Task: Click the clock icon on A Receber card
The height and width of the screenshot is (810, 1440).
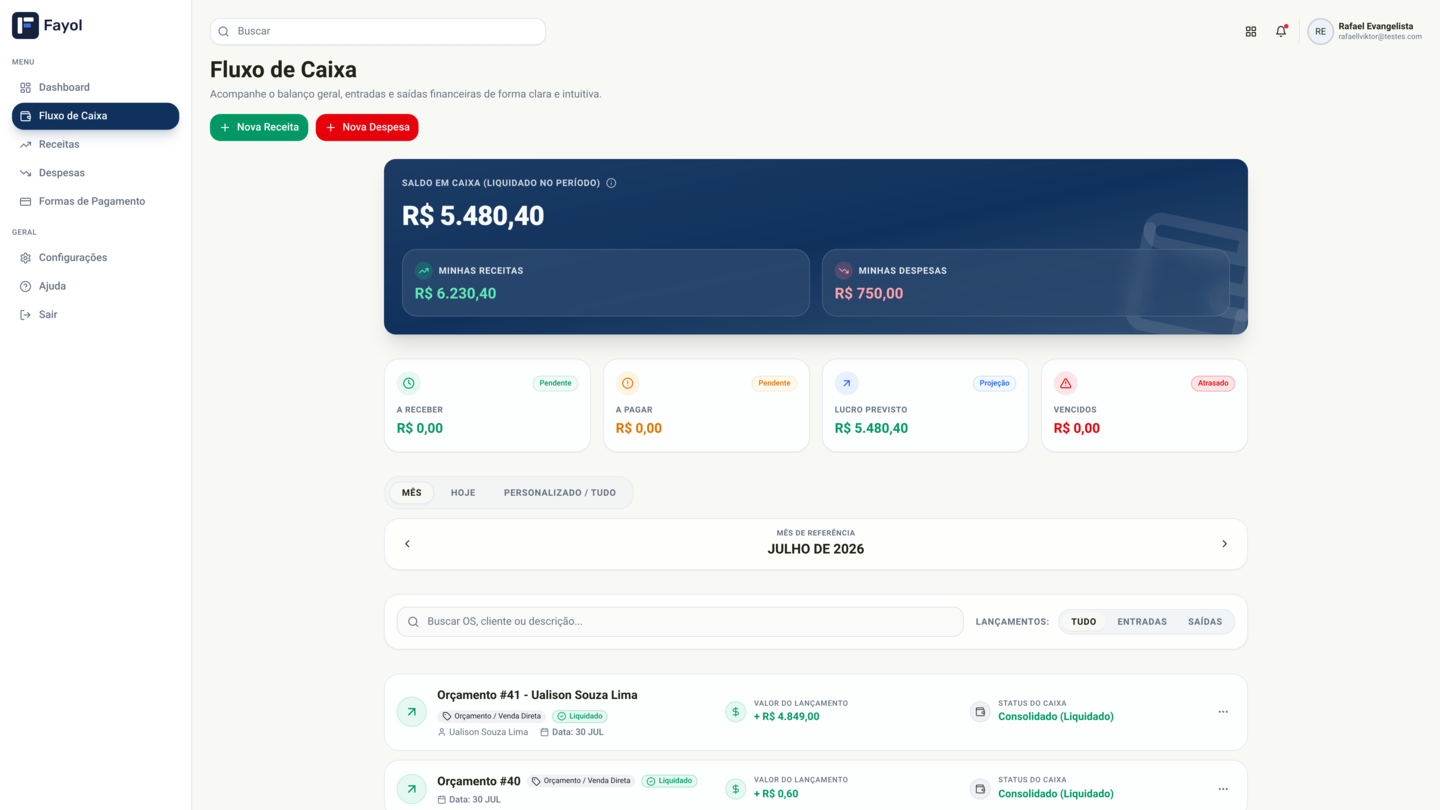Action: pos(408,383)
